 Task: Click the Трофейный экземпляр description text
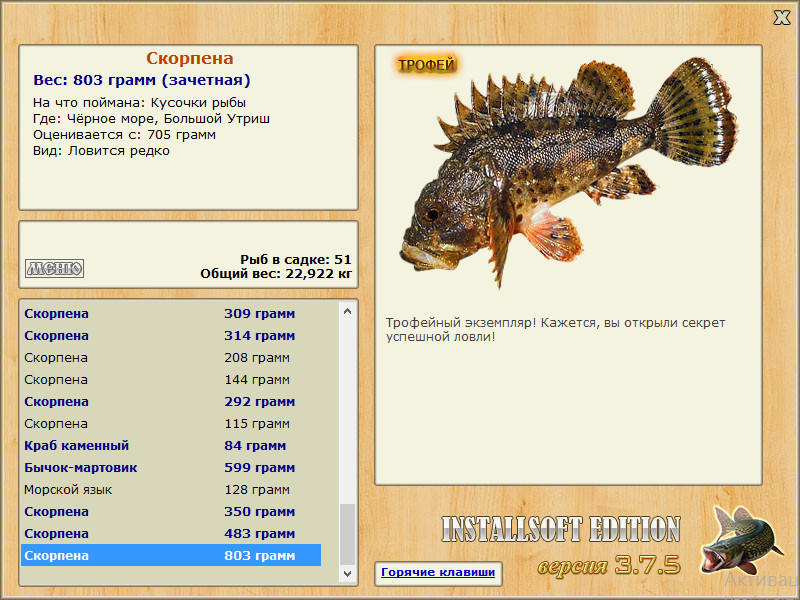555,330
